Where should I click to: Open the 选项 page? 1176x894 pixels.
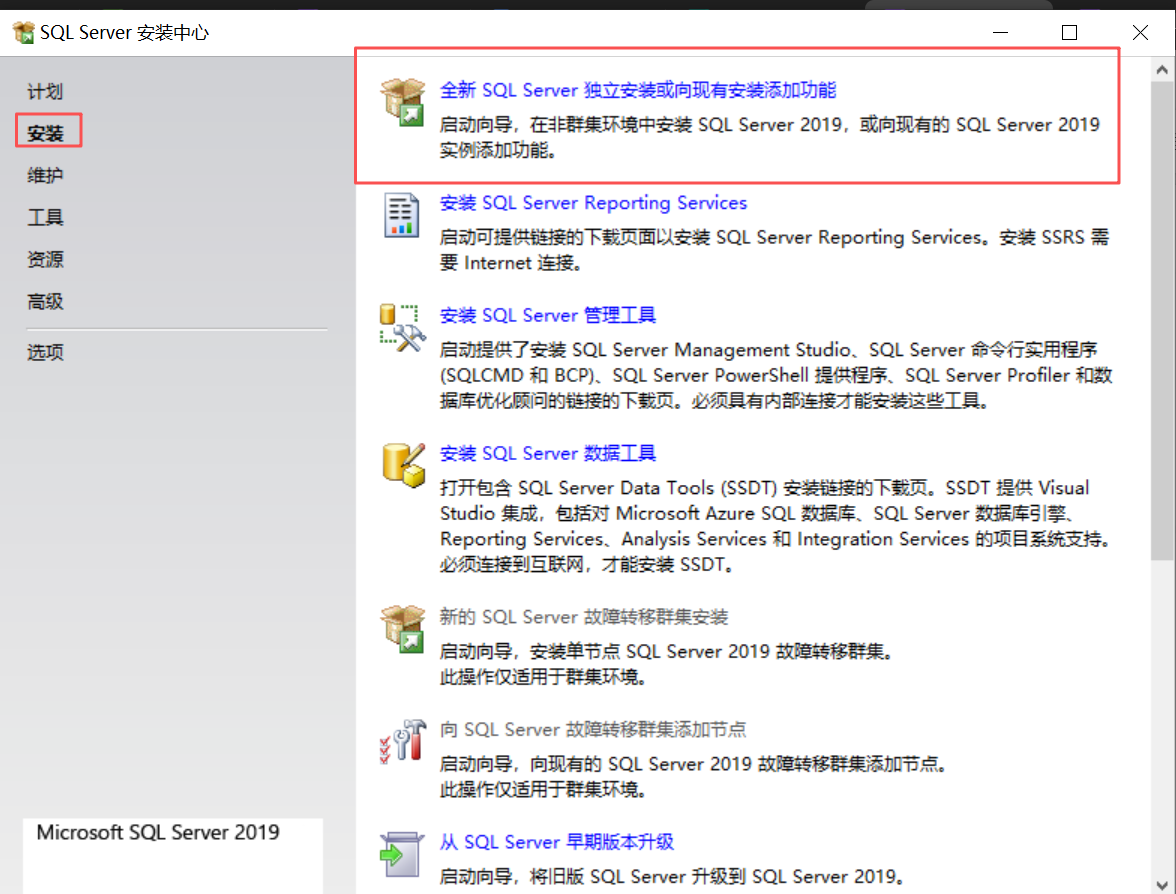45,352
